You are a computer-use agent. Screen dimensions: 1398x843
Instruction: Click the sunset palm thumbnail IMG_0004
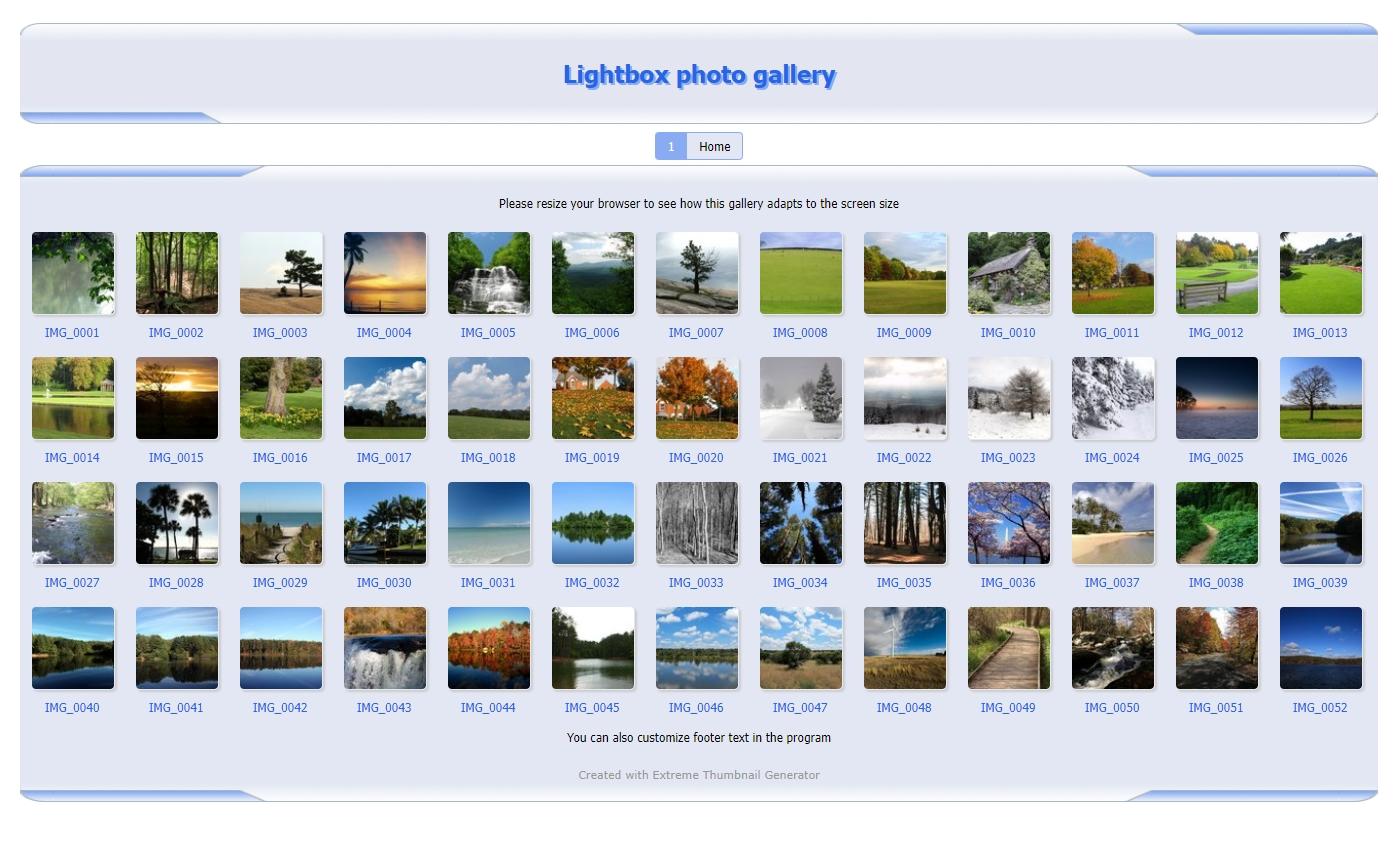click(385, 273)
